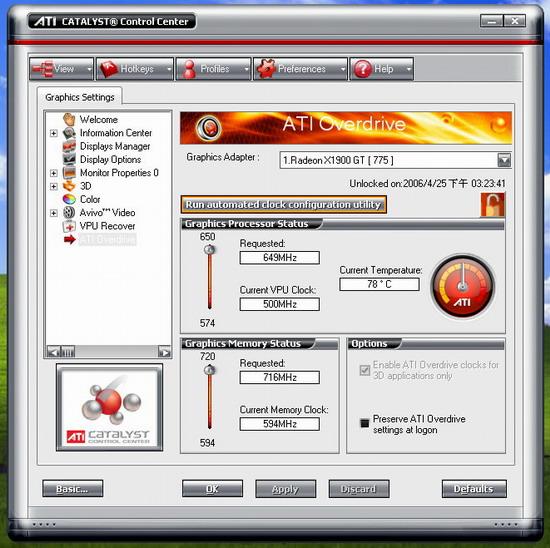Click the Information Center icon
Viewport: 550px width, 548px height.
coord(69,133)
